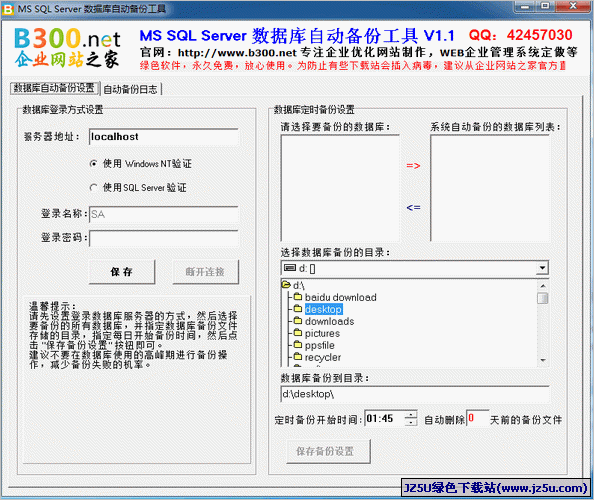Viewport: 594px width, 500px height.
Task: Click the desktop folder icon
Action: (x=298, y=309)
